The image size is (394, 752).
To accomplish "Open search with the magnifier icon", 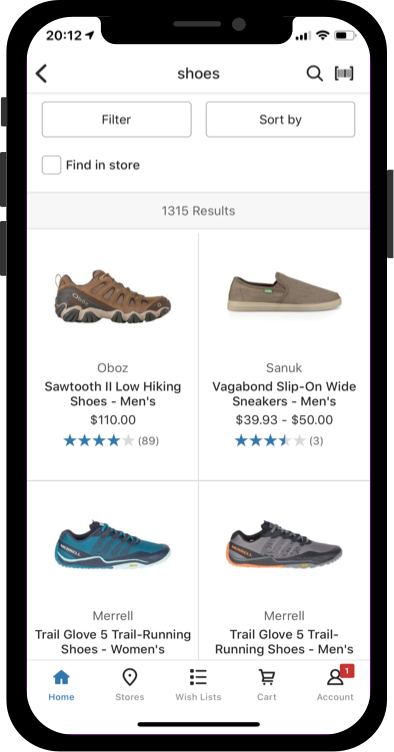I will coord(314,73).
